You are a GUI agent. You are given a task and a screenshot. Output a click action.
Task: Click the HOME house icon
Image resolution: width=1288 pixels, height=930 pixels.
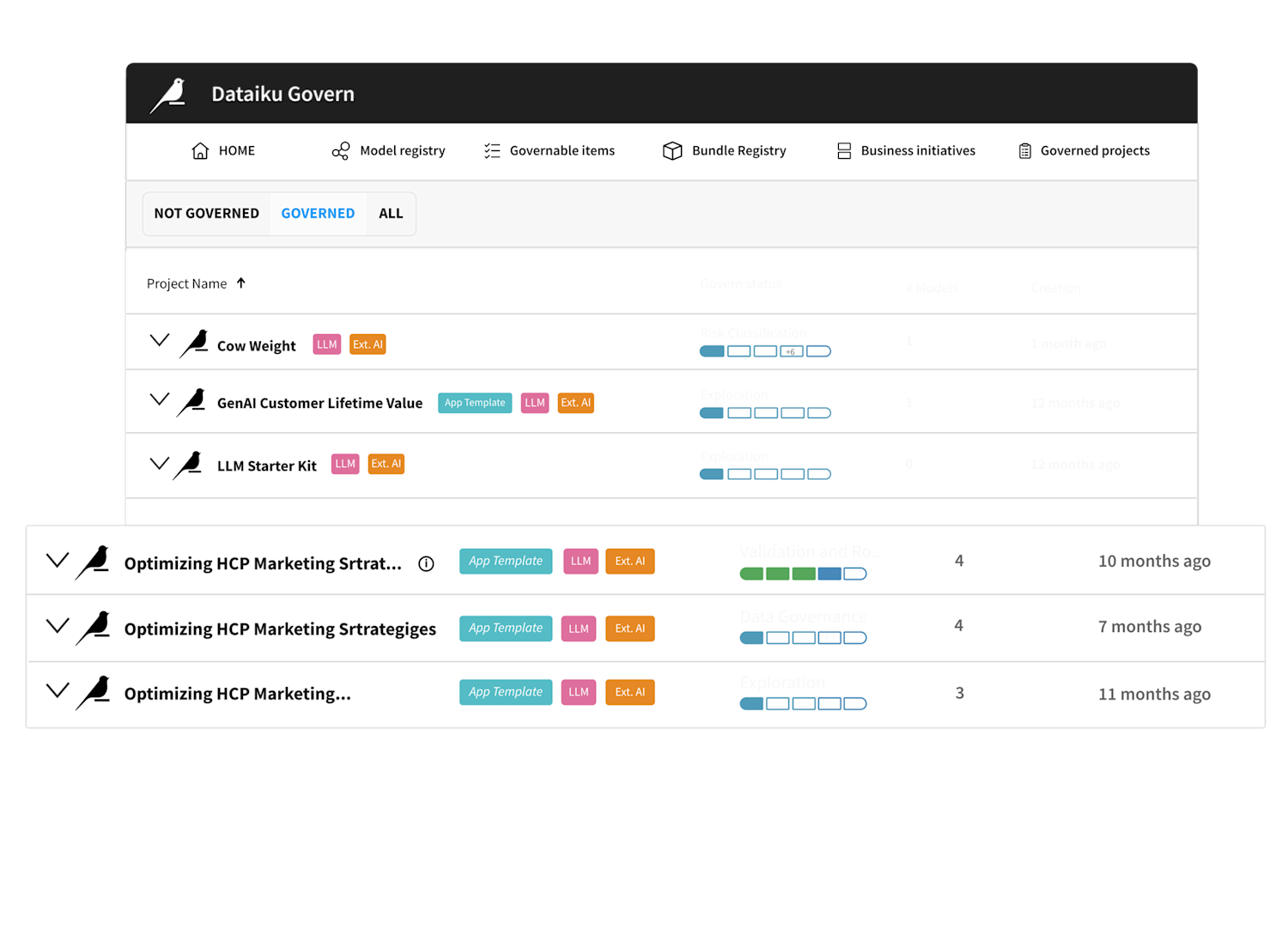coord(200,151)
